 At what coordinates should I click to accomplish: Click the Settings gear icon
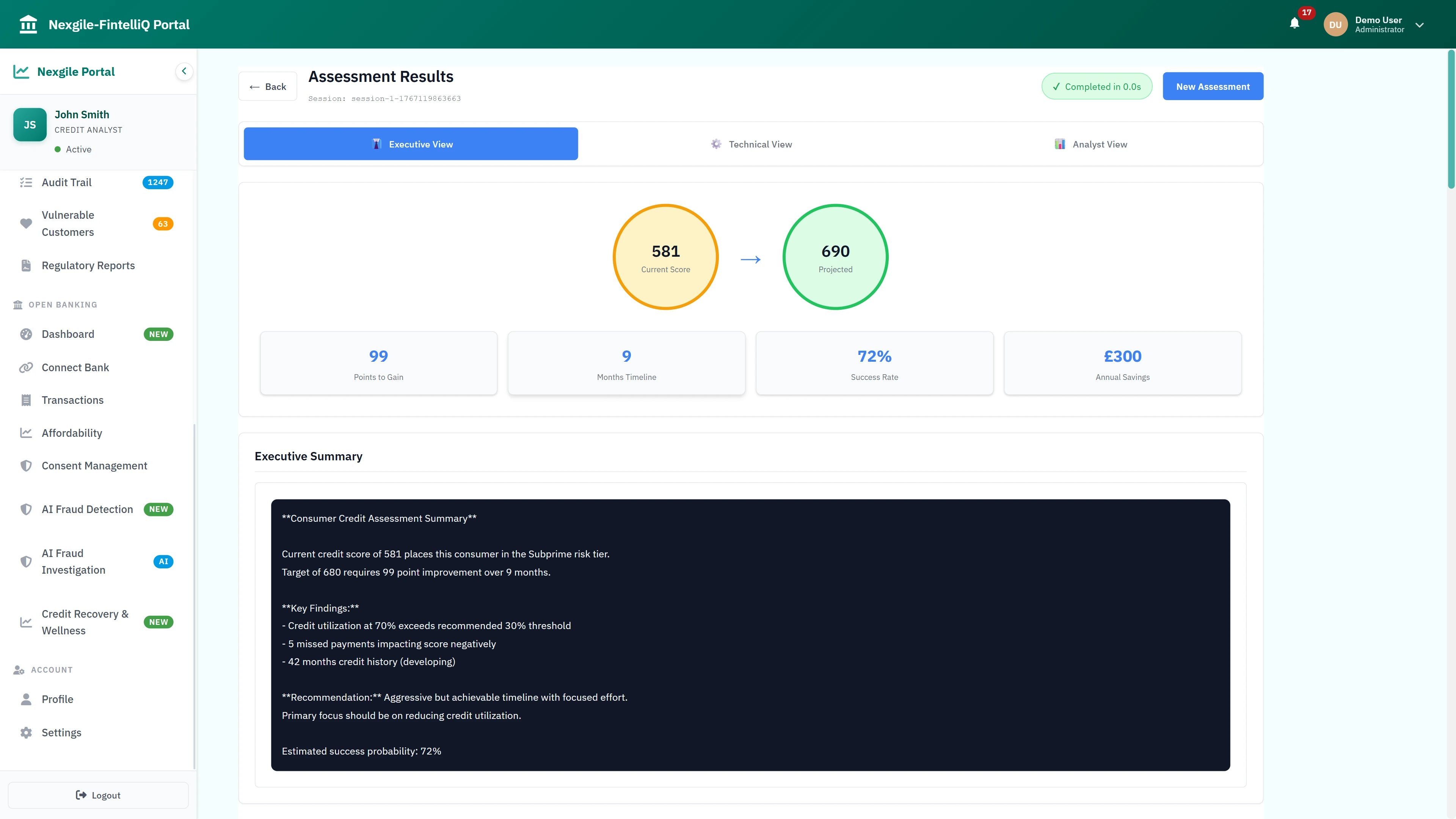(x=26, y=733)
